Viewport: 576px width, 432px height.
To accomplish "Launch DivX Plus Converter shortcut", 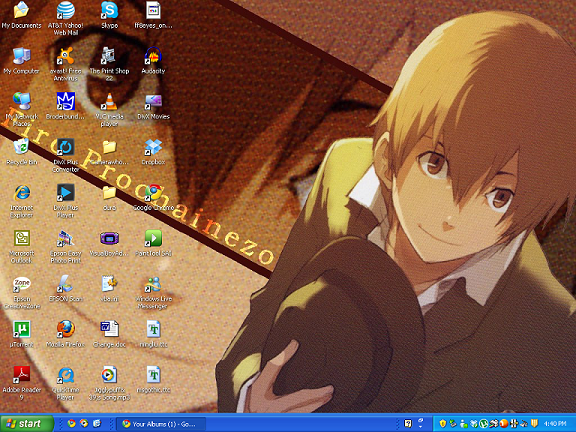I will pos(65,147).
